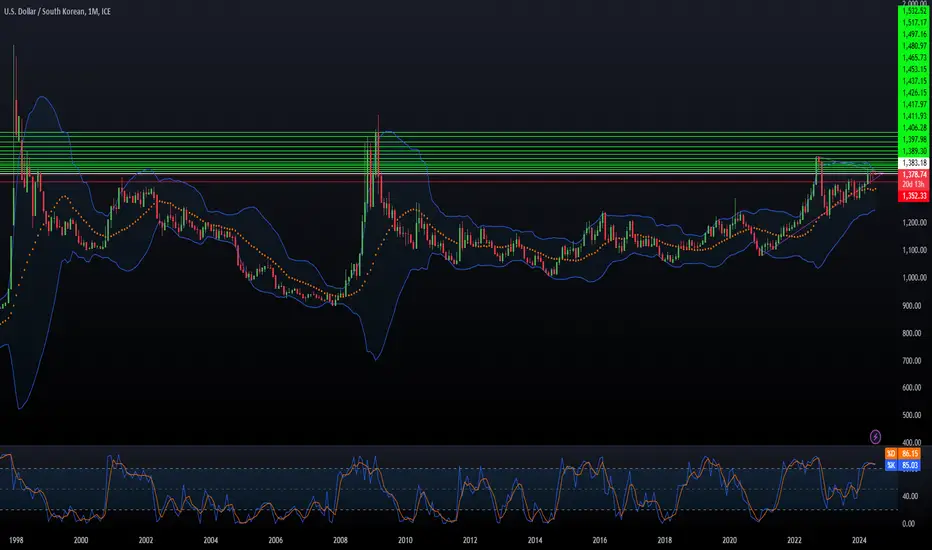Click the 2014 time axis label
932x550 pixels.
[534, 540]
